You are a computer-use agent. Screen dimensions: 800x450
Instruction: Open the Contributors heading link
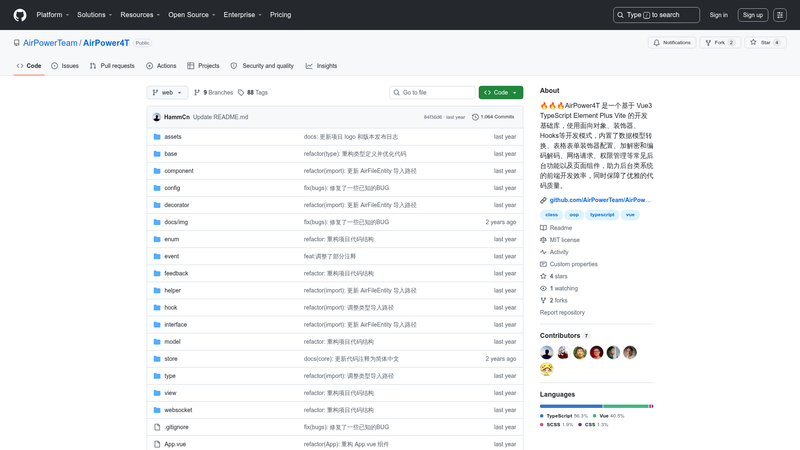[565, 336]
